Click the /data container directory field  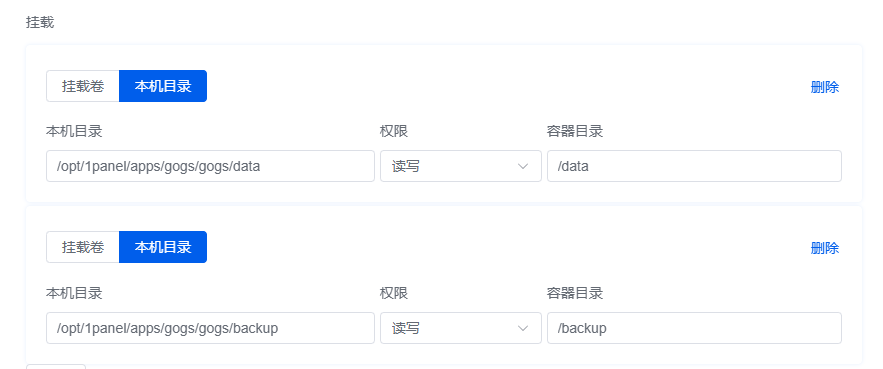click(x=694, y=166)
